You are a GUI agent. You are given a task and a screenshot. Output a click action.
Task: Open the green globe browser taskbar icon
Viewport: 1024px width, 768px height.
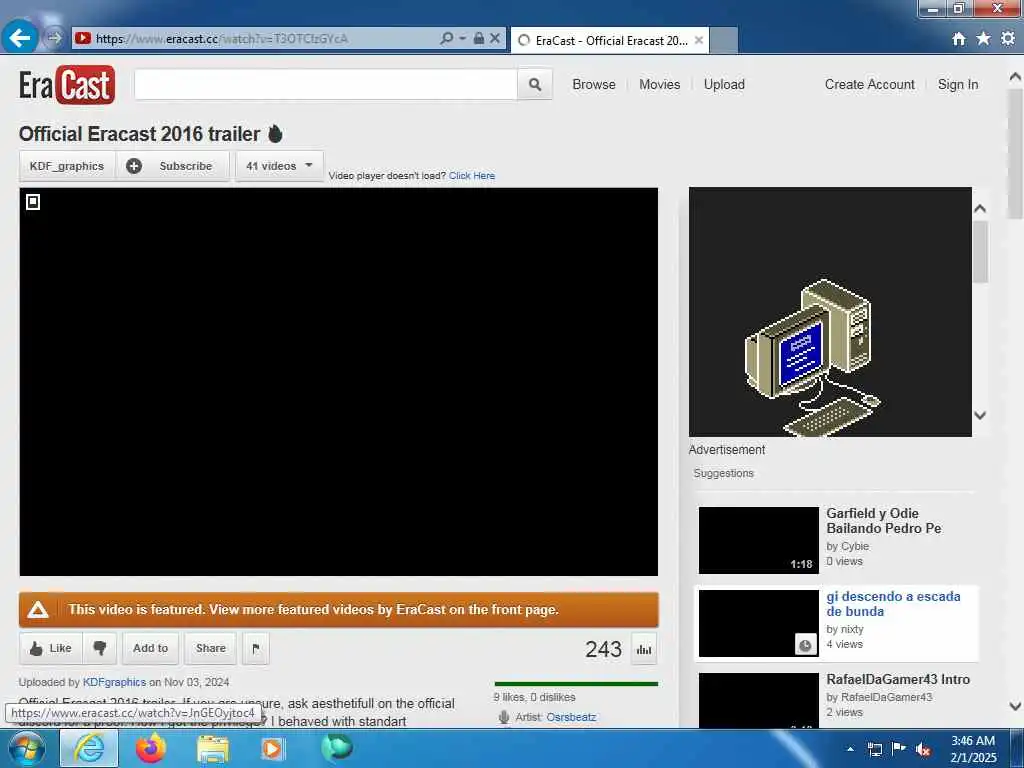[336, 747]
